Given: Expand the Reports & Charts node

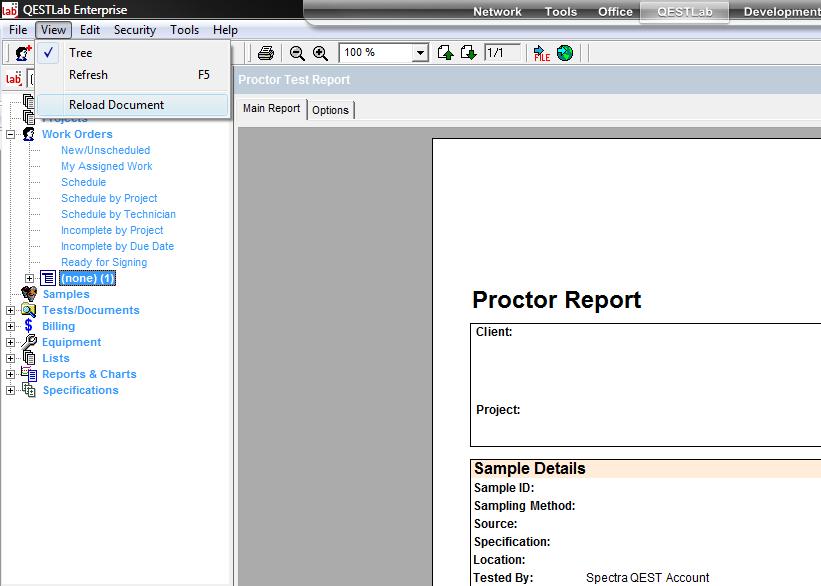Looking at the screenshot, I should tap(11, 374).
